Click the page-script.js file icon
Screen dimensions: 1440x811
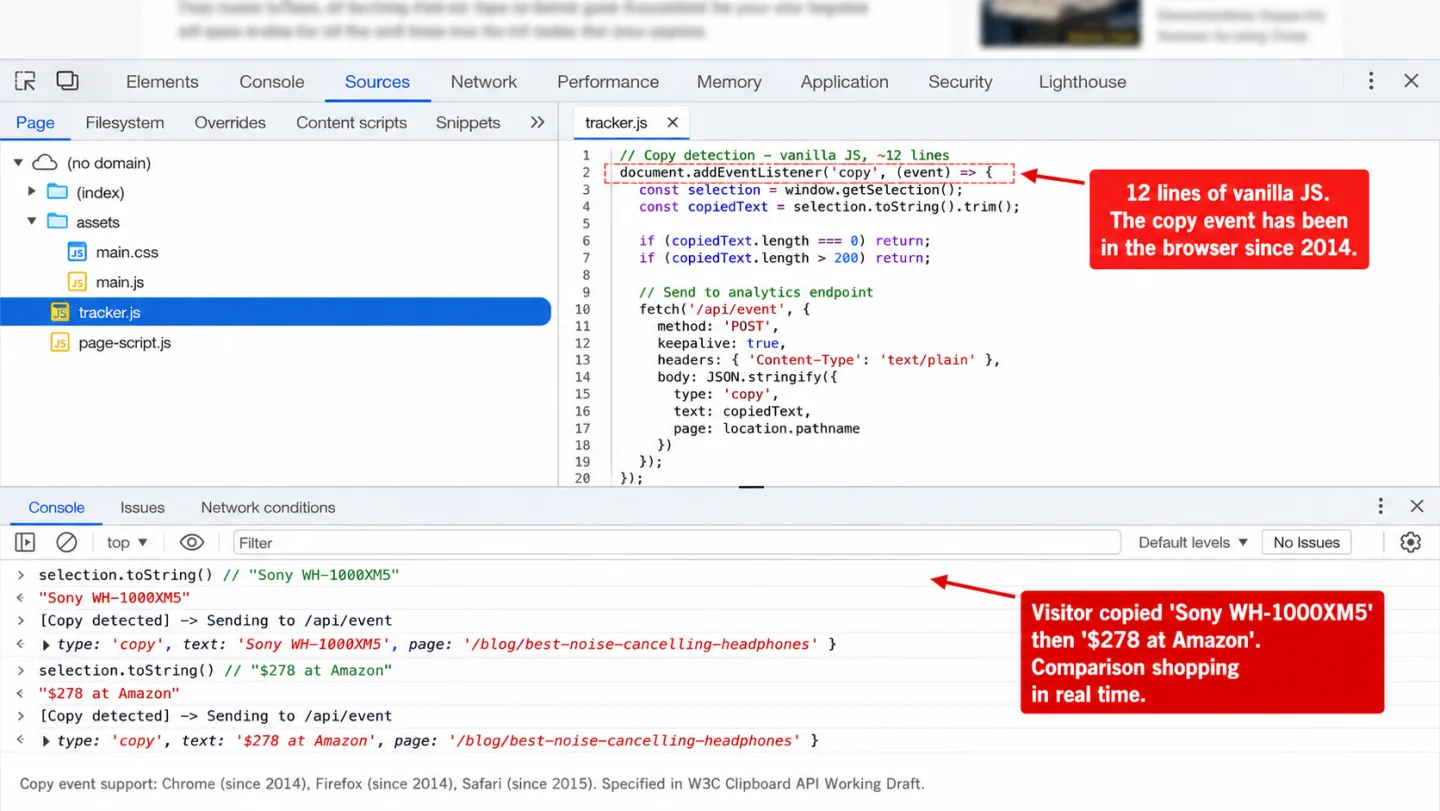point(60,343)
